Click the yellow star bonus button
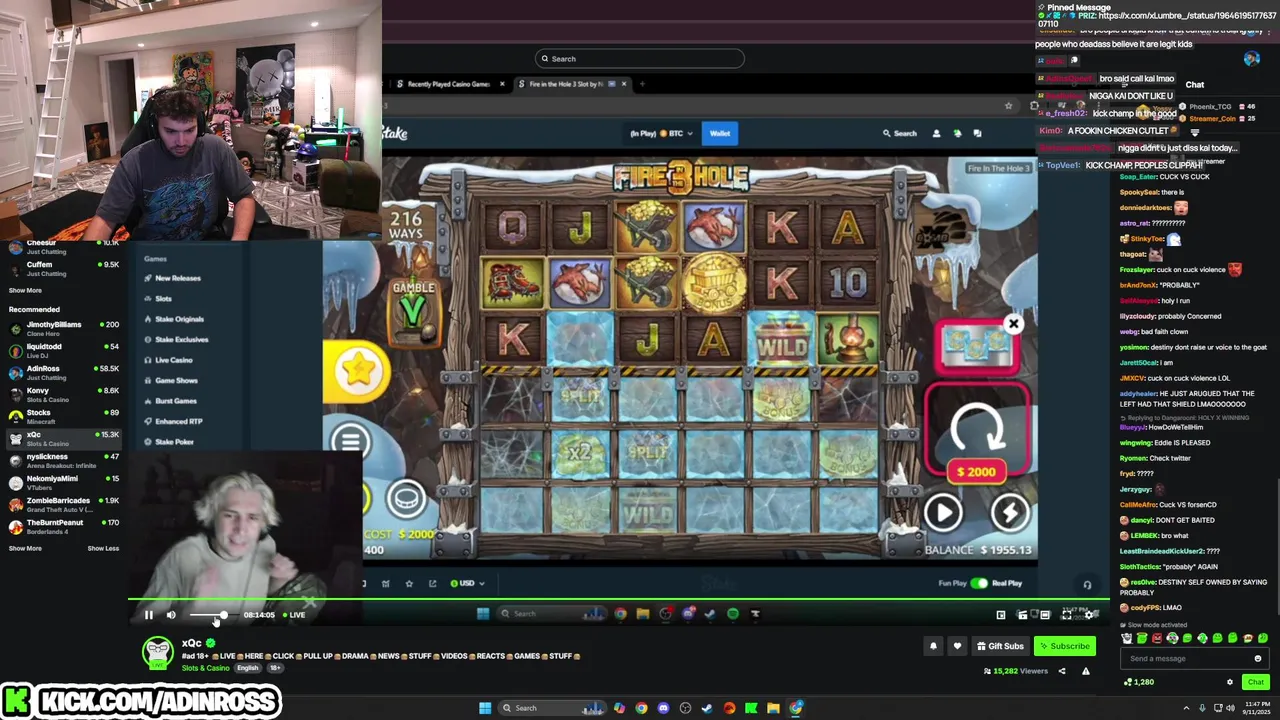 (357, 371)
